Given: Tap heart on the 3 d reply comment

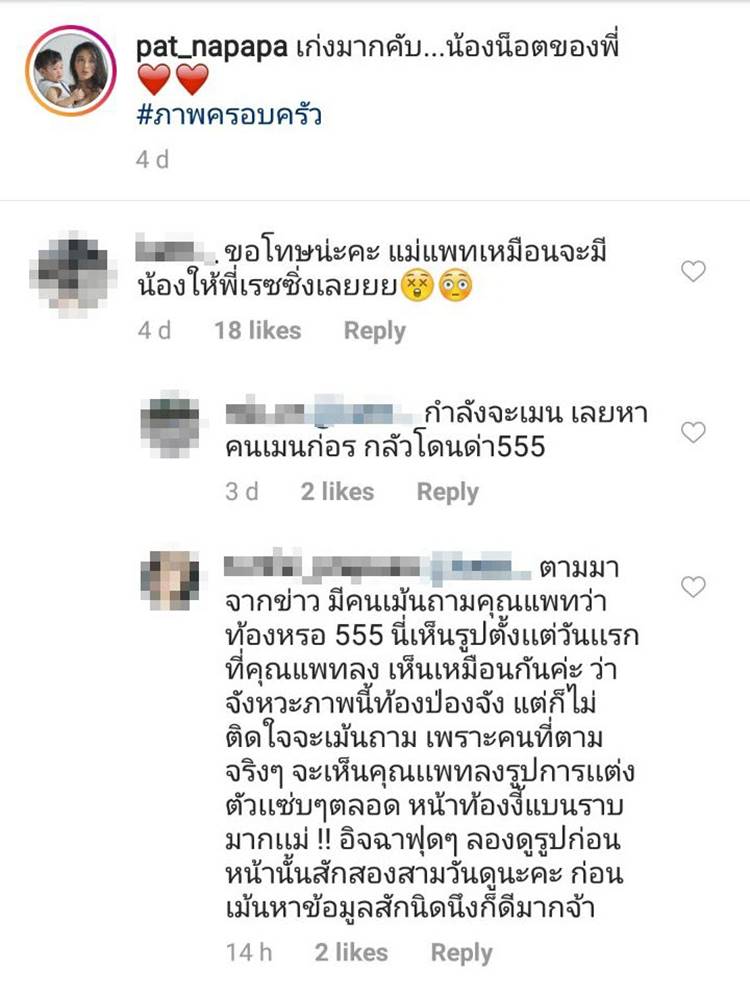Looking at the screenshot, I should [x=693, y=433].
